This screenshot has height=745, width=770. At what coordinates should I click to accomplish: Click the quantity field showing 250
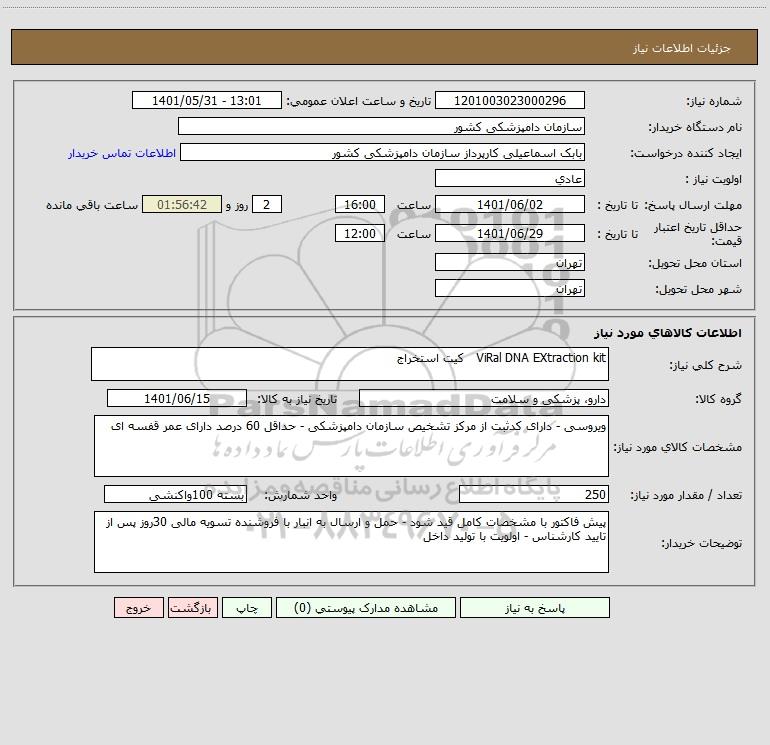click(x=534, y=495)
